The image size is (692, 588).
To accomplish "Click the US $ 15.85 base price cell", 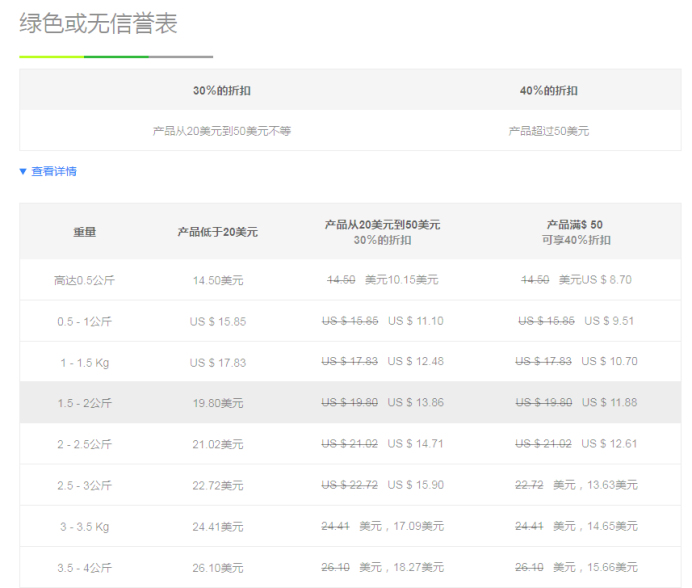I will tap(218, 321).
